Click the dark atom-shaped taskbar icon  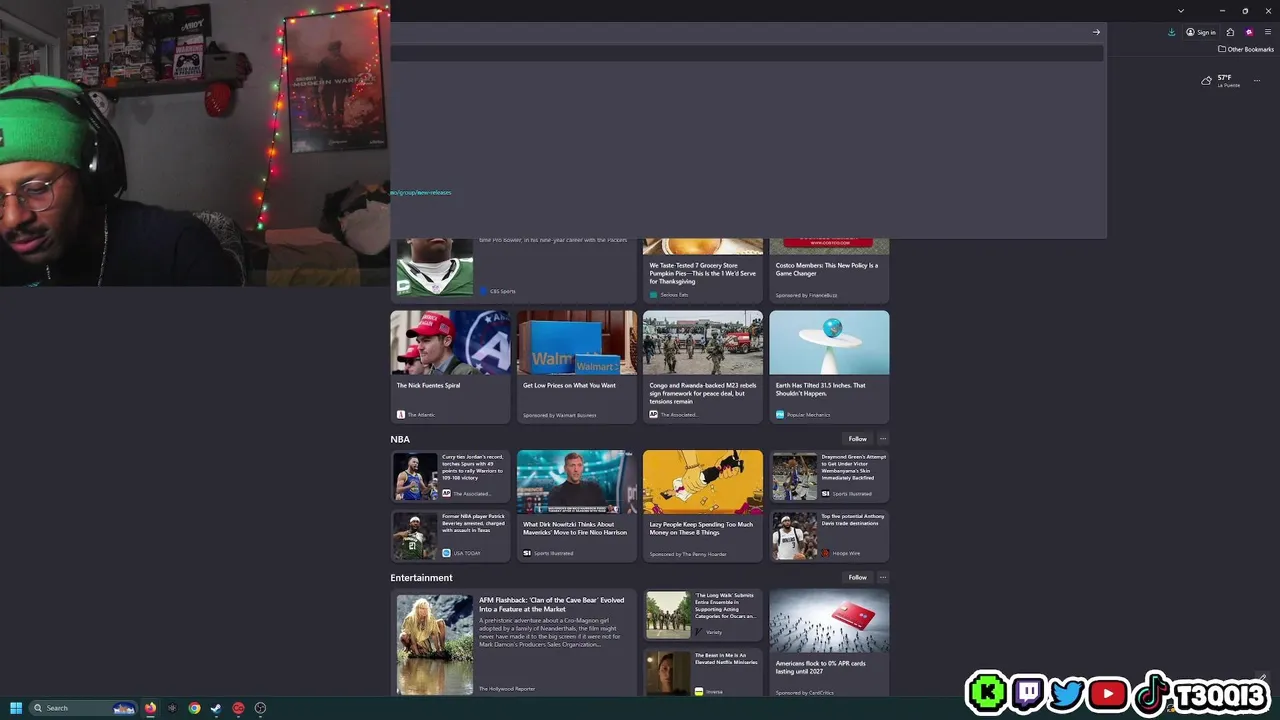point(172,708)
